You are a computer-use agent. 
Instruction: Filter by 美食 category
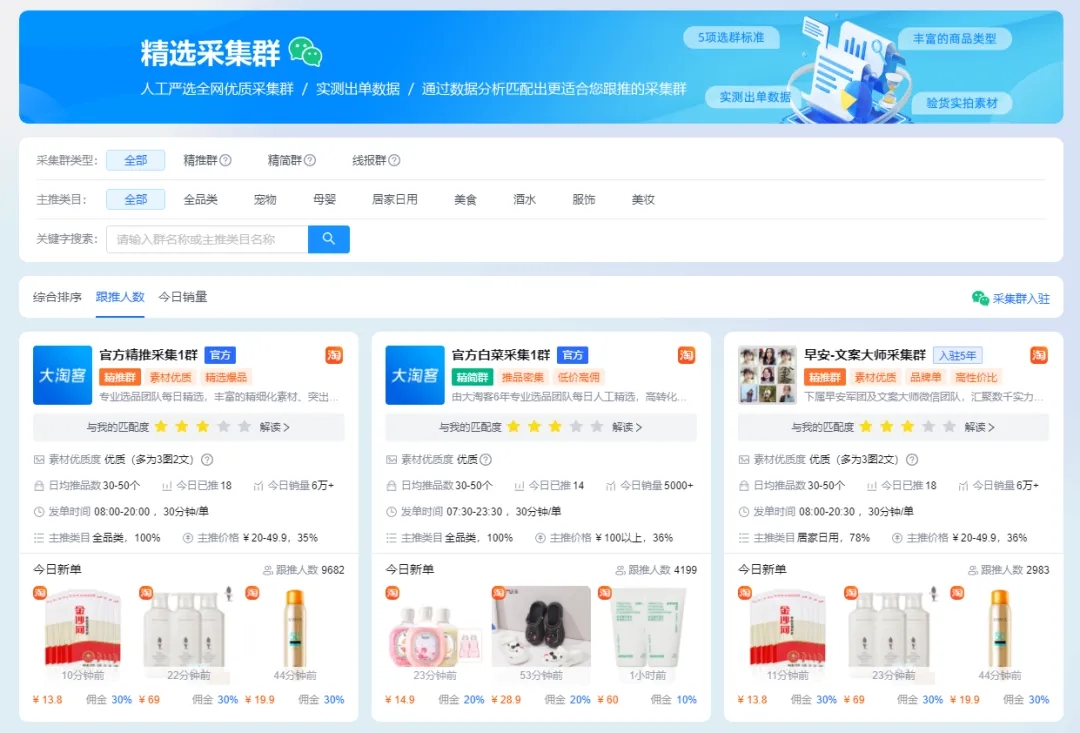click(x=466, y=200)
